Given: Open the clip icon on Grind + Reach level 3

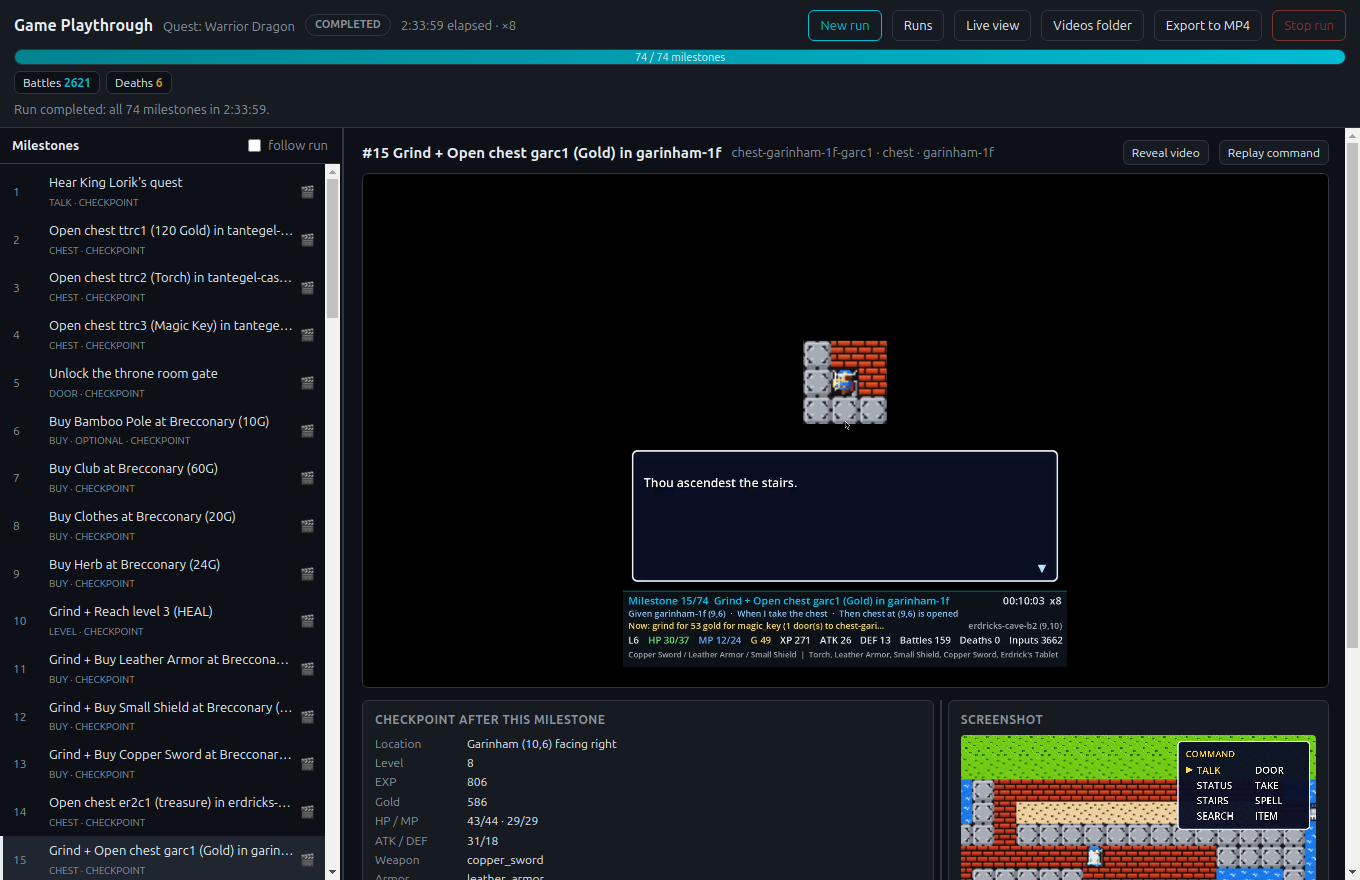Looking at the screenshot, I should pos(308,621).
